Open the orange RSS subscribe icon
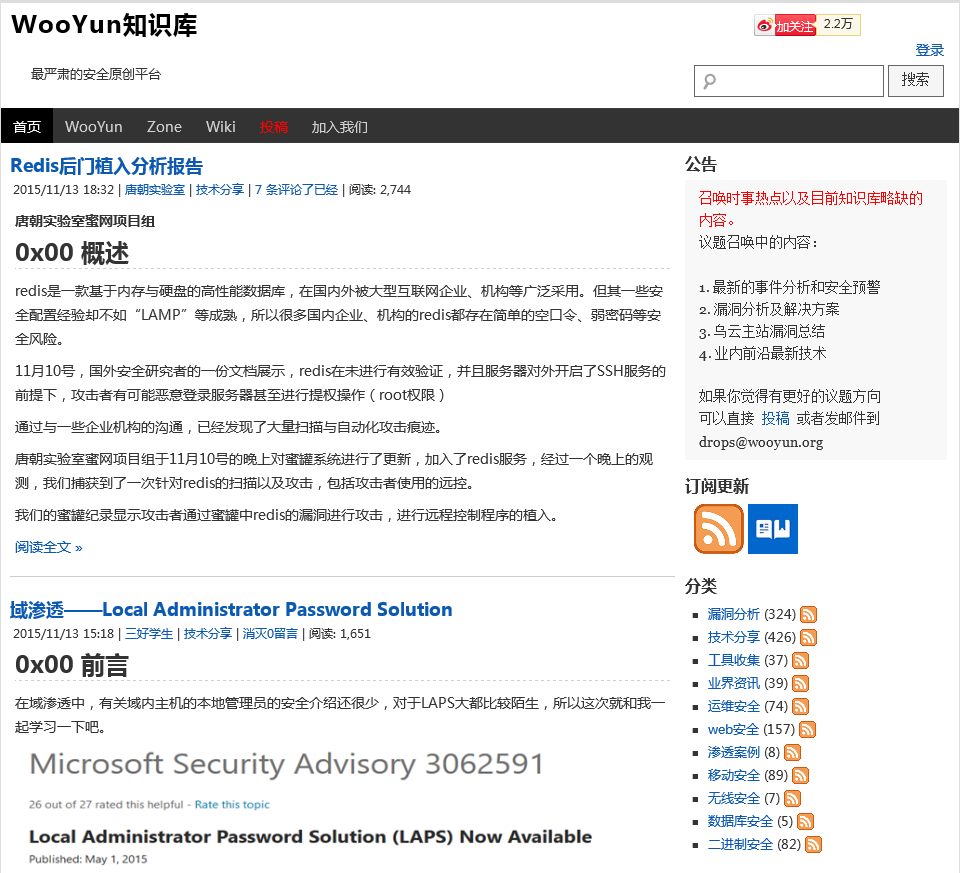The width and height of the screenshot is (960, 873). (x=719, y=529)
